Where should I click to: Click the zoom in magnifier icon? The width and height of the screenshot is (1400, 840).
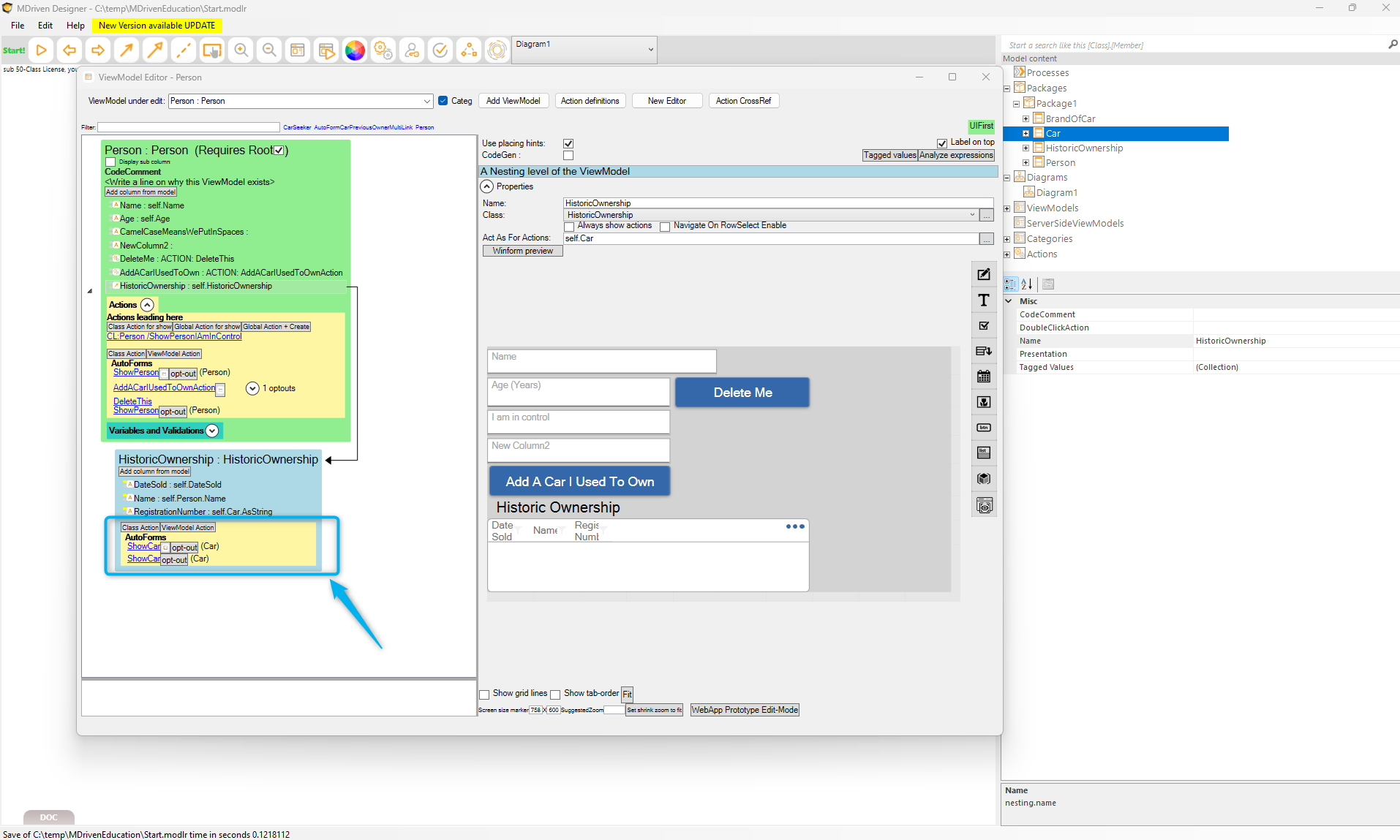[x=241, y=50]
